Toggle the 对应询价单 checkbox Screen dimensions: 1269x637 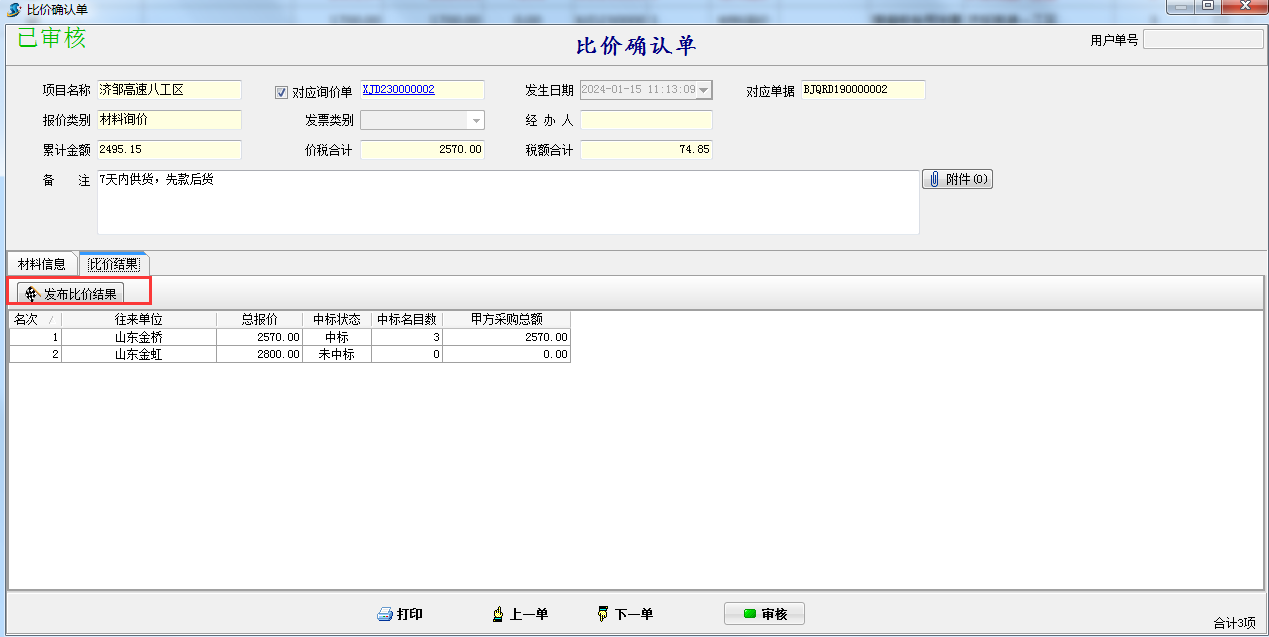(x=281, y=93)
